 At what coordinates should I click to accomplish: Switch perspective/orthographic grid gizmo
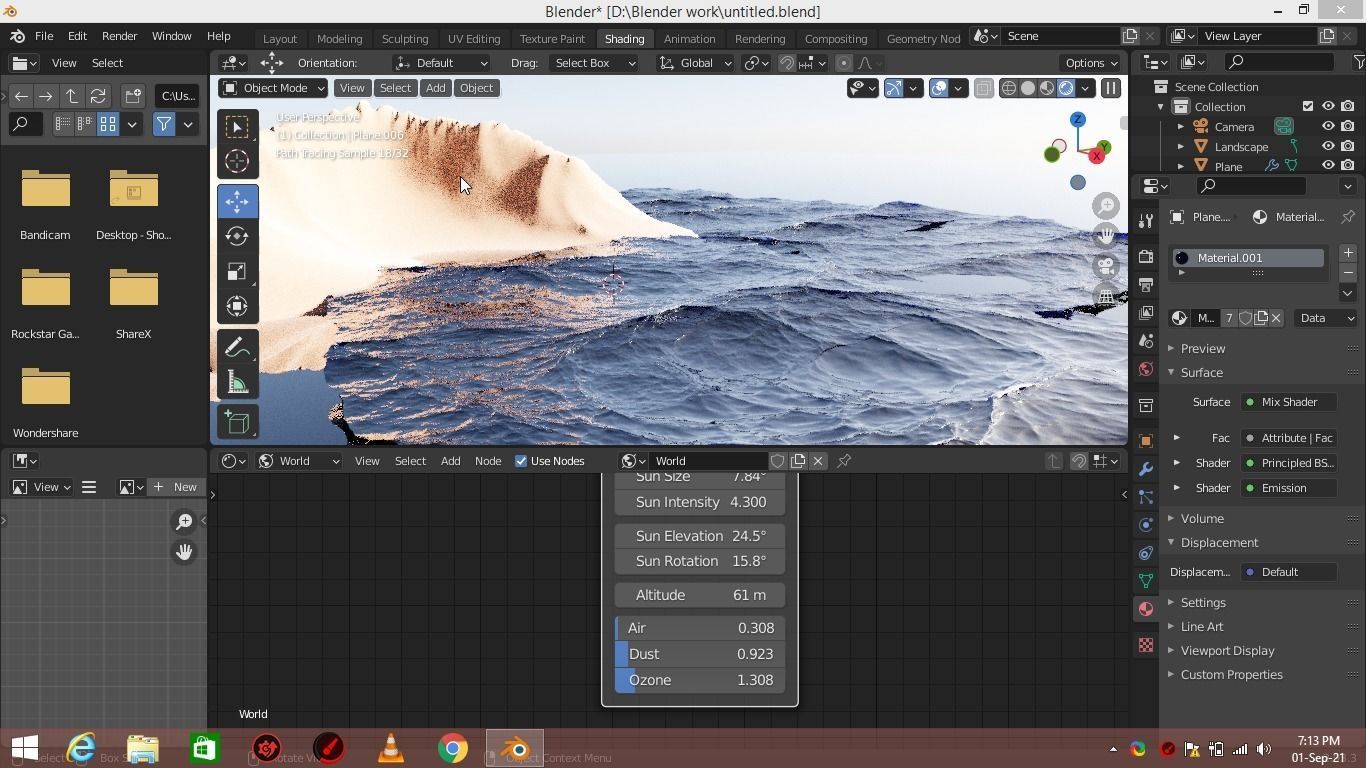pos(1106,296)
